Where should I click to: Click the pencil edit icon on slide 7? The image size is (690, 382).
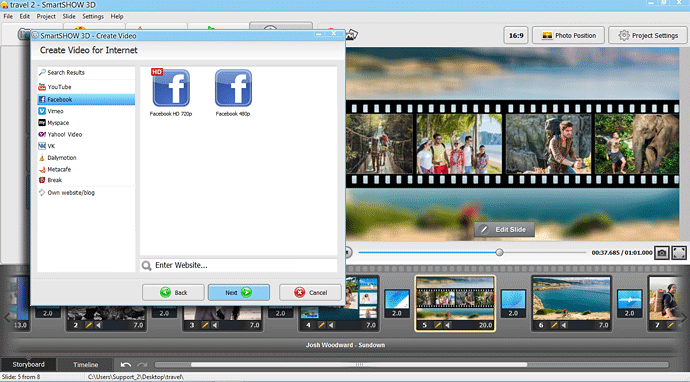pyautogui.click(x=670, y=325)
